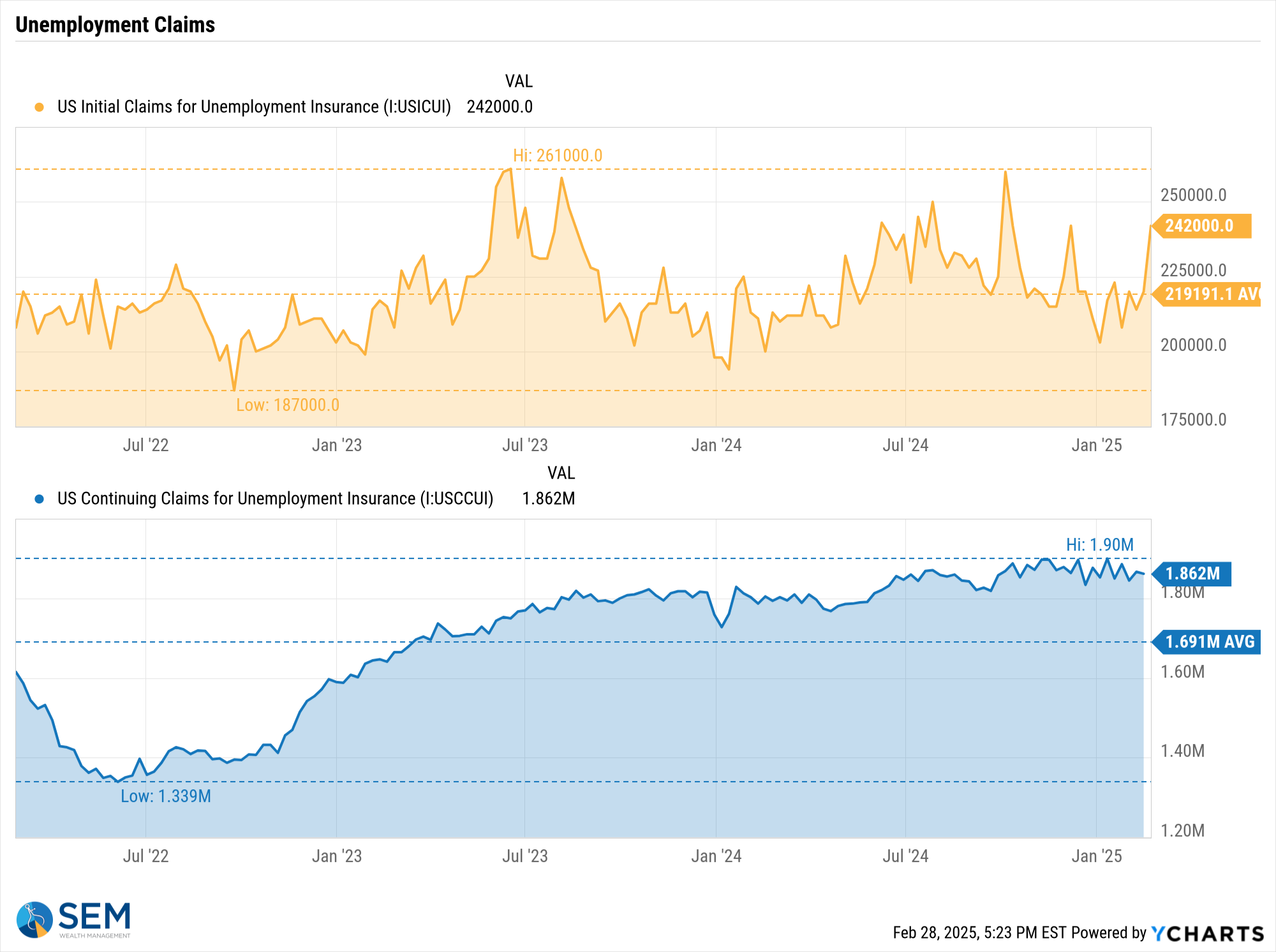1276x952 pixels.
Task: Click the orange Initial Claims legend dot
Action: click(x=40, y=107)
